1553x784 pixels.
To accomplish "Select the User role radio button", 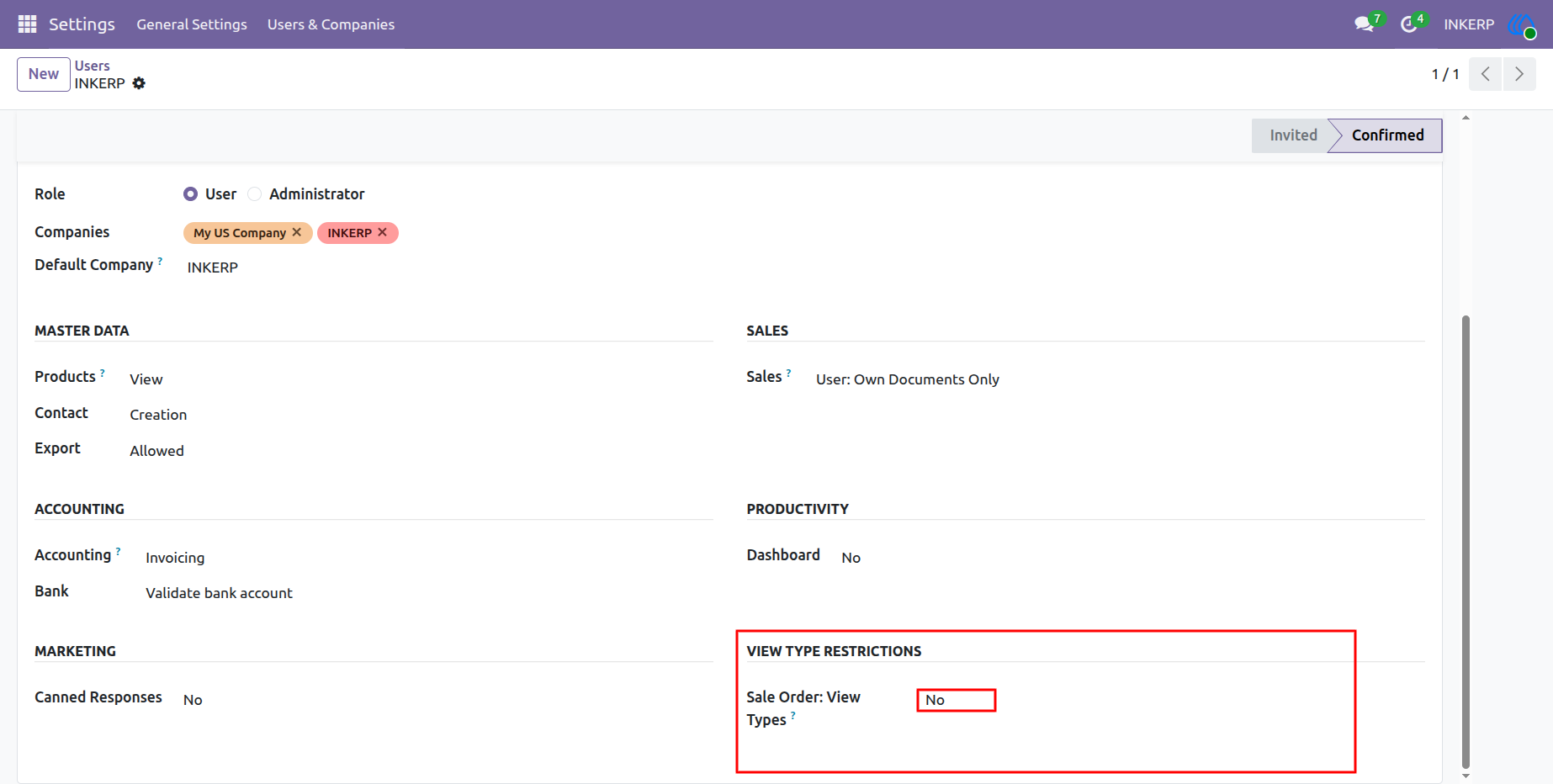I will (x=190, y=194).
